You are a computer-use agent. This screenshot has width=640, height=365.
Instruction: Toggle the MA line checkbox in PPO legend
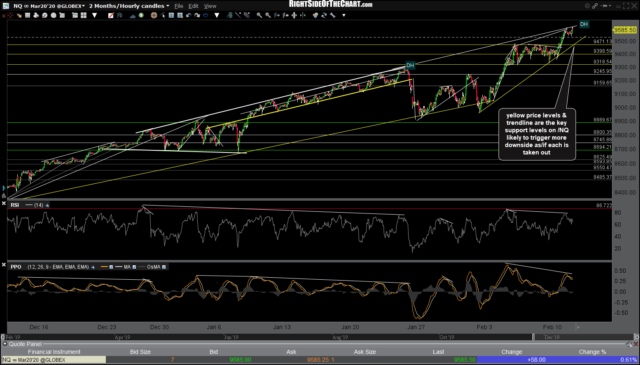pyautogui.click(x=134, y=267)
